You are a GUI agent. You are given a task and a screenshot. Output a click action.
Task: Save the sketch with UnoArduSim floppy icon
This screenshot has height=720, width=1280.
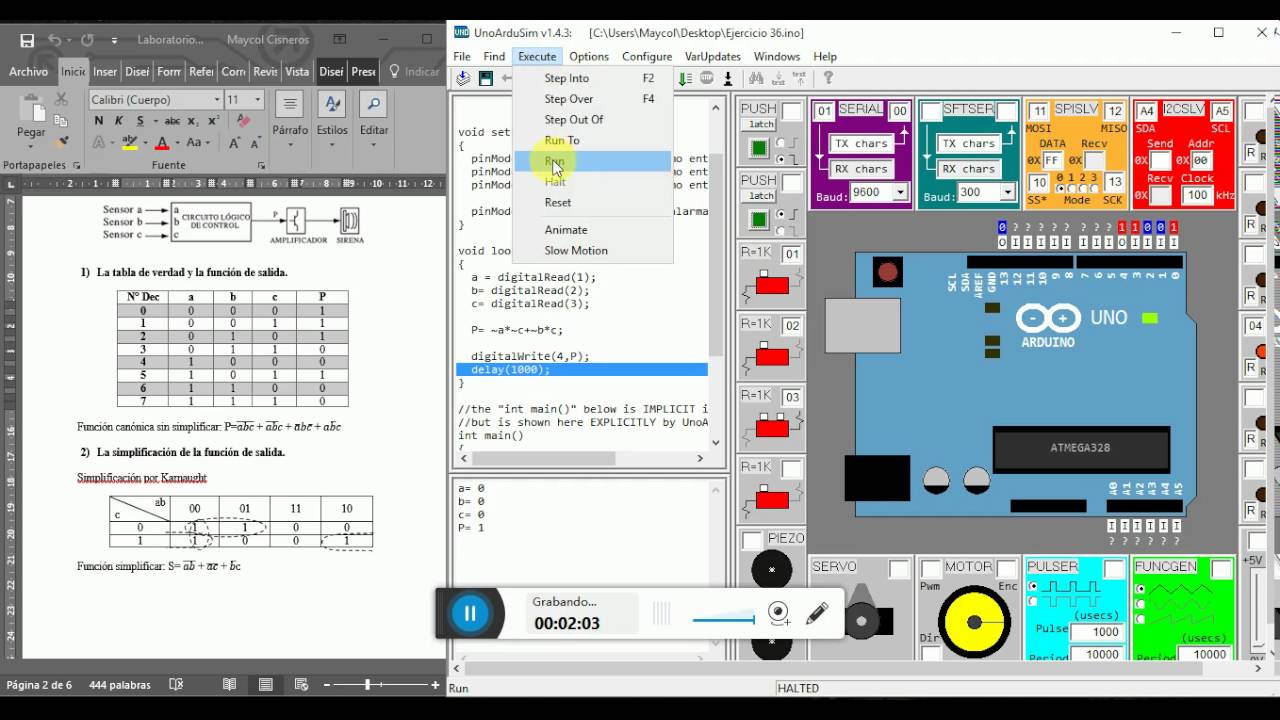(x=486, y=78)
